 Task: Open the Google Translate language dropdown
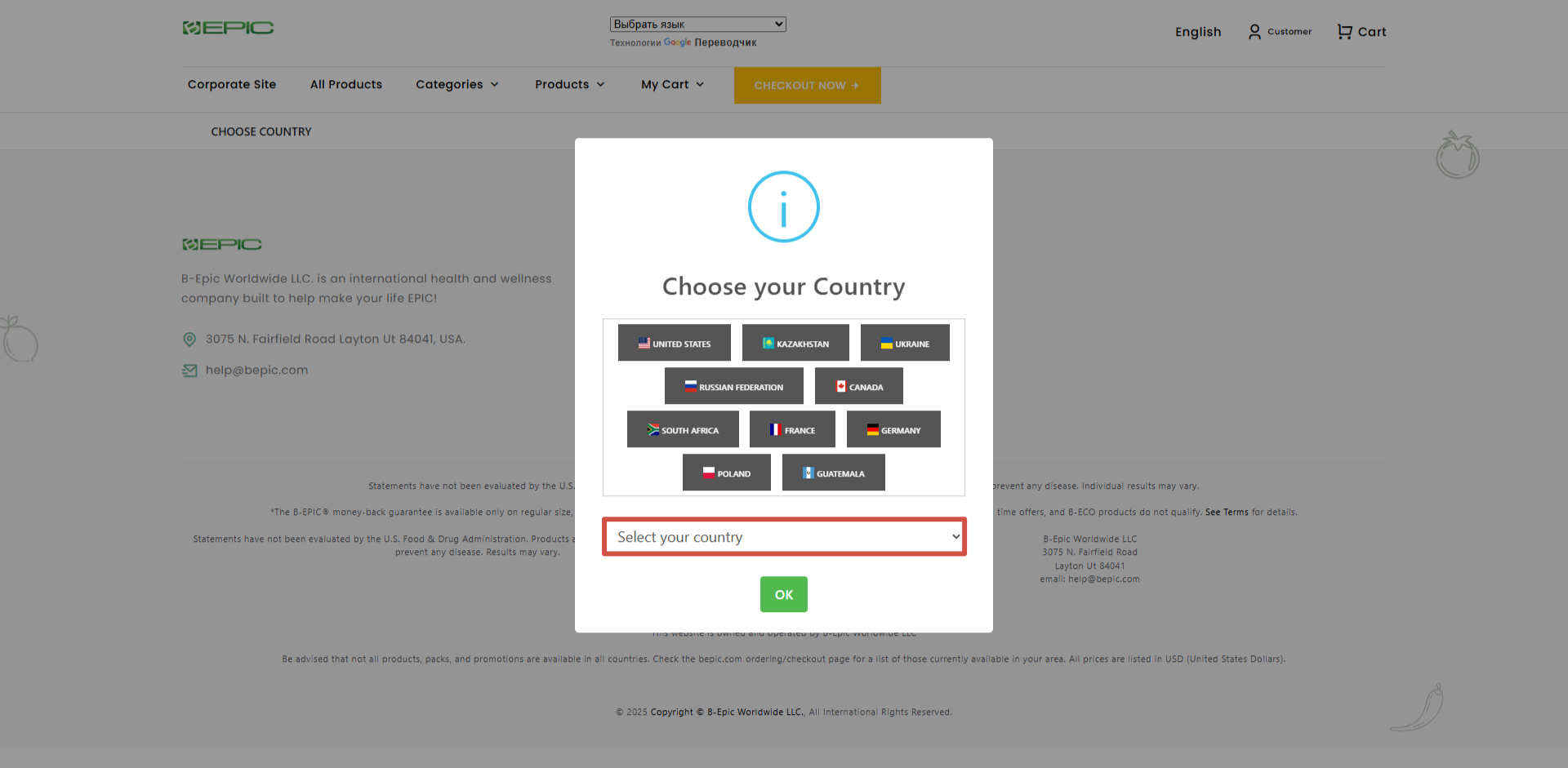tap(698, 24)
